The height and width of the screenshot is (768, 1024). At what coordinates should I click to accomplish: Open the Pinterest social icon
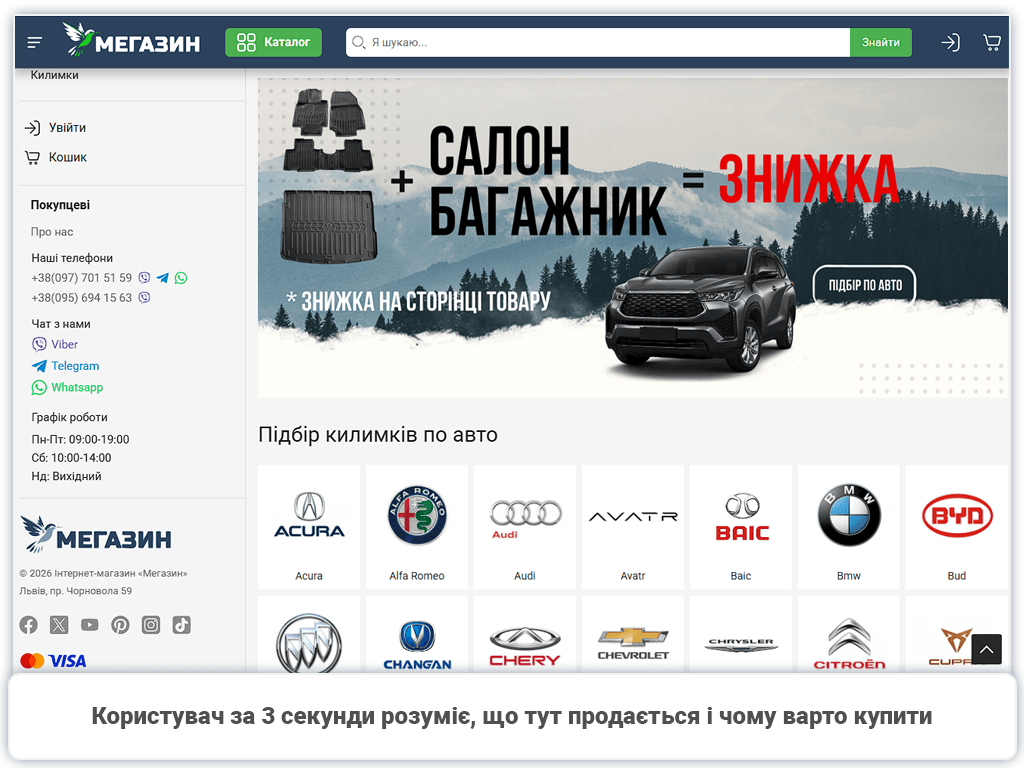tap(120, 625)
